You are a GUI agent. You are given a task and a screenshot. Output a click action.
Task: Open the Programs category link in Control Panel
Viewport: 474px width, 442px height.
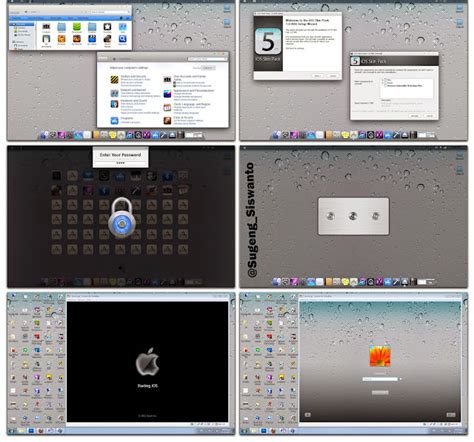coord(127,118)
